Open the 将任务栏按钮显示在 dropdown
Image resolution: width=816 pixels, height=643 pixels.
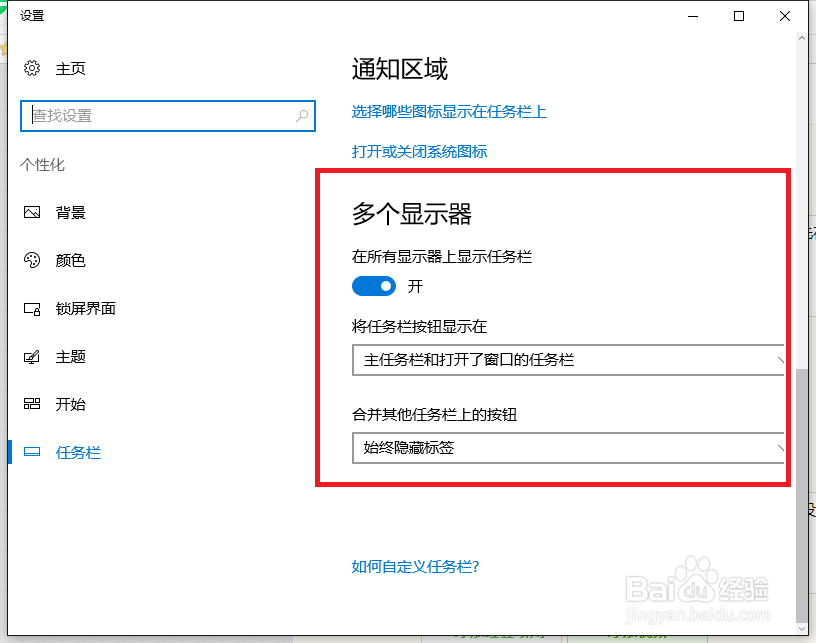(568, 360)
